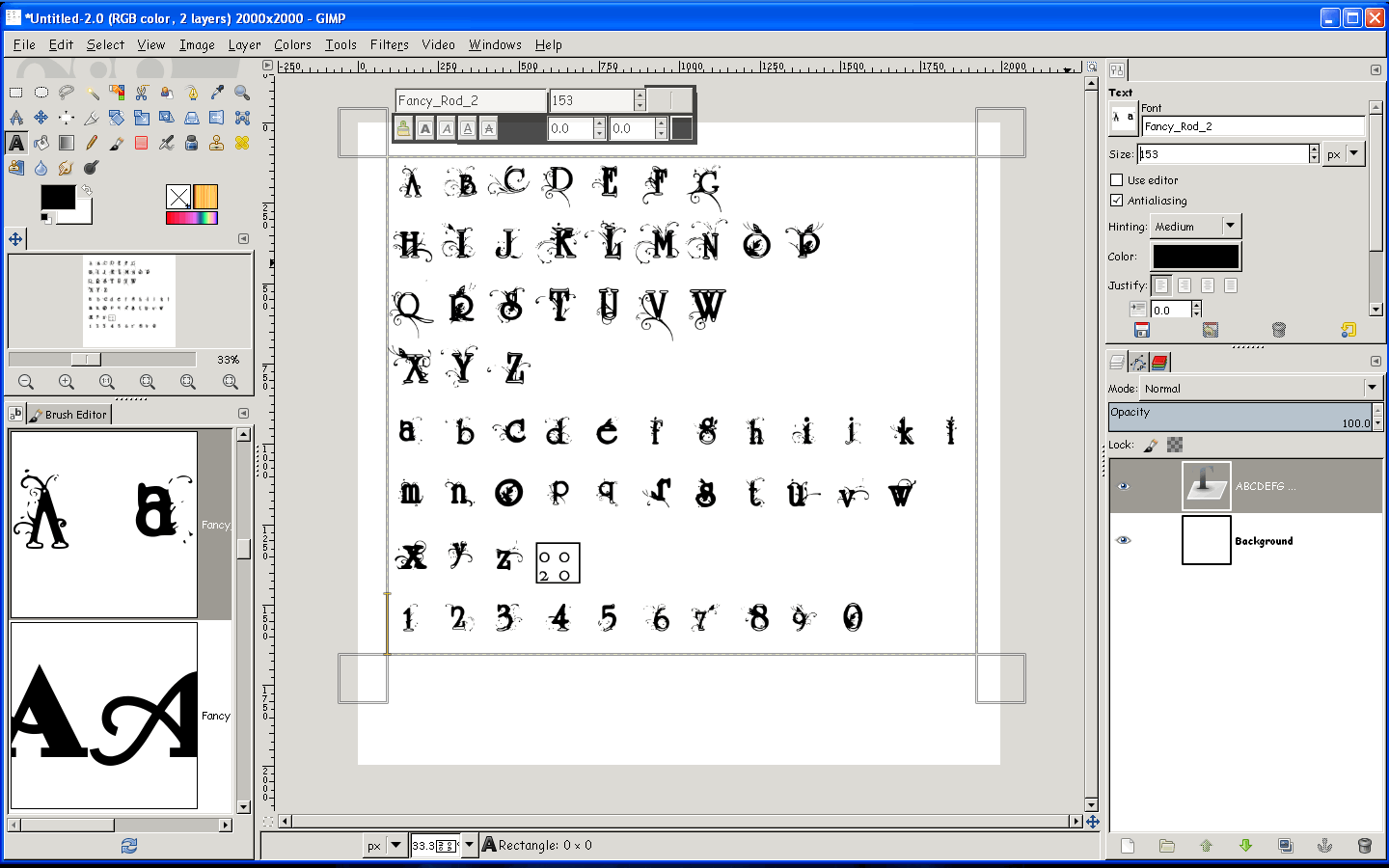Image resolution: width=1389 pixels, height=868 pixels.
Task: Select the Smudge finger tool
Action: click(x=67, y=168)
